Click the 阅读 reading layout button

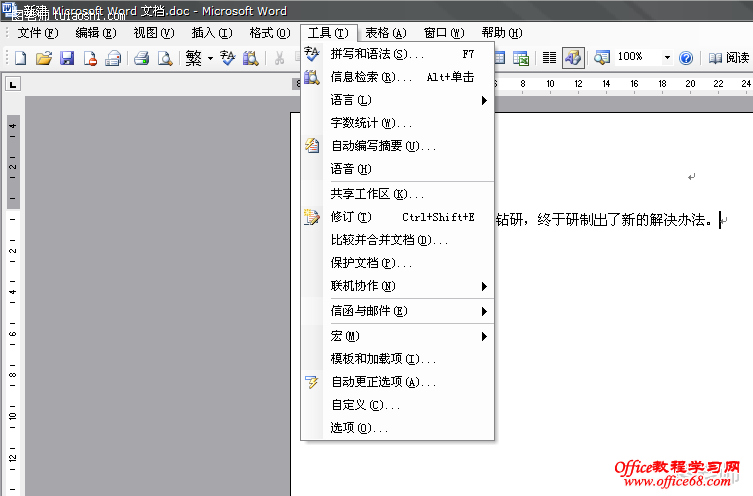coord(729,58)
